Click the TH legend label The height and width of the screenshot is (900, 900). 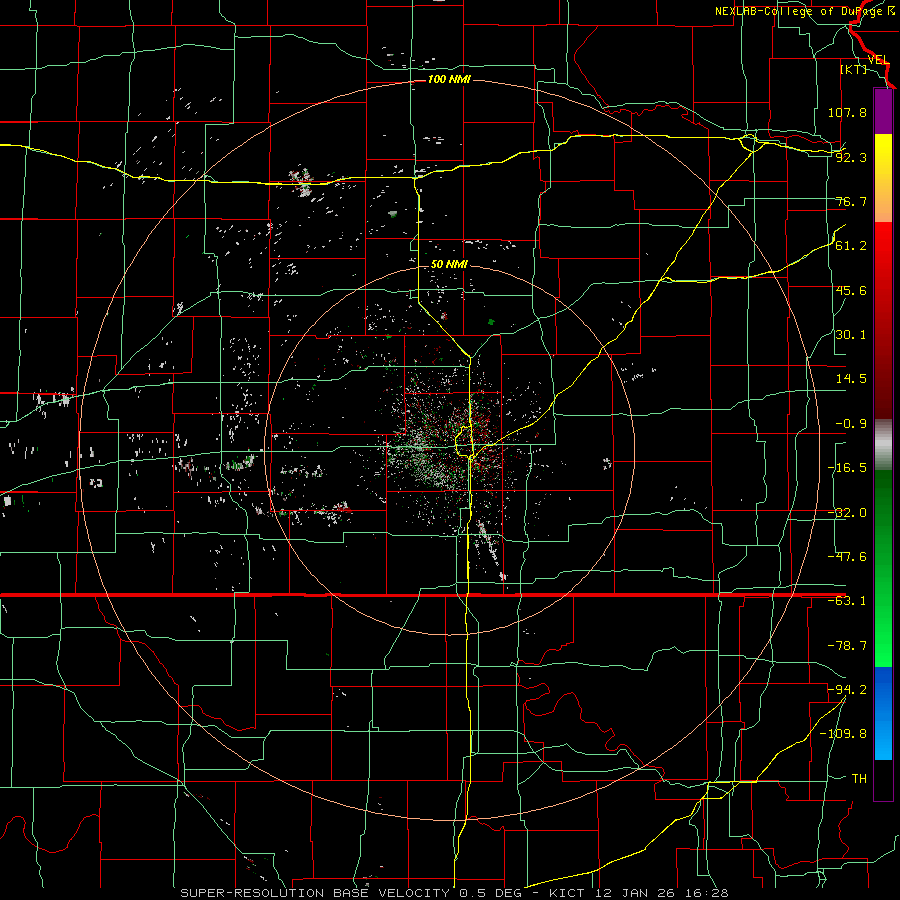point(859,778)
